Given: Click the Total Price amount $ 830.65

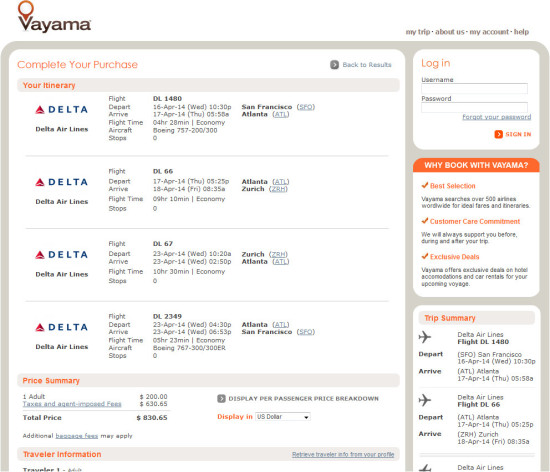Looking at the screenshot, I should click(152, 418).
